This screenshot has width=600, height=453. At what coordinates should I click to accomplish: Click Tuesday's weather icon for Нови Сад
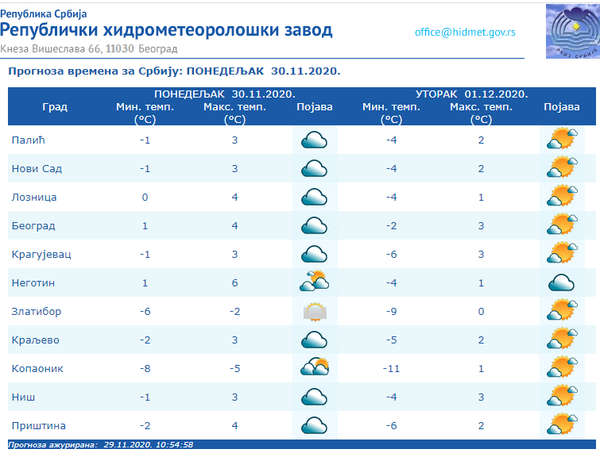(x=561, y=169)
